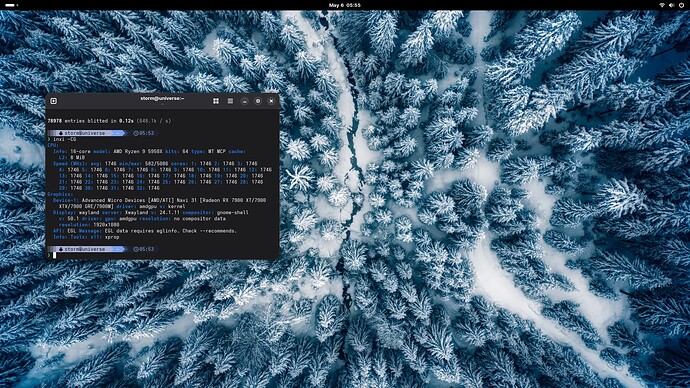Click the '582/5000' min/max speed value
The image size is (690, 388).
(156, 164)
